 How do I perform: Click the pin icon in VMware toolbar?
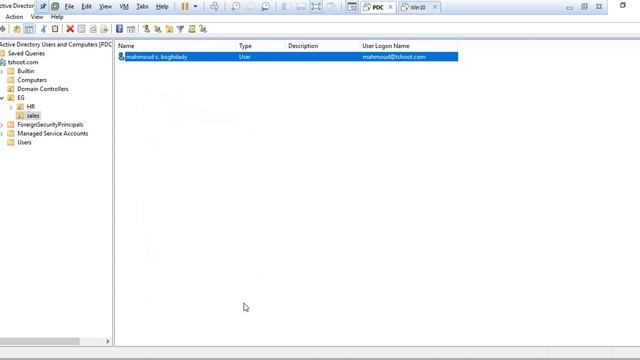[x=43, y=7]
